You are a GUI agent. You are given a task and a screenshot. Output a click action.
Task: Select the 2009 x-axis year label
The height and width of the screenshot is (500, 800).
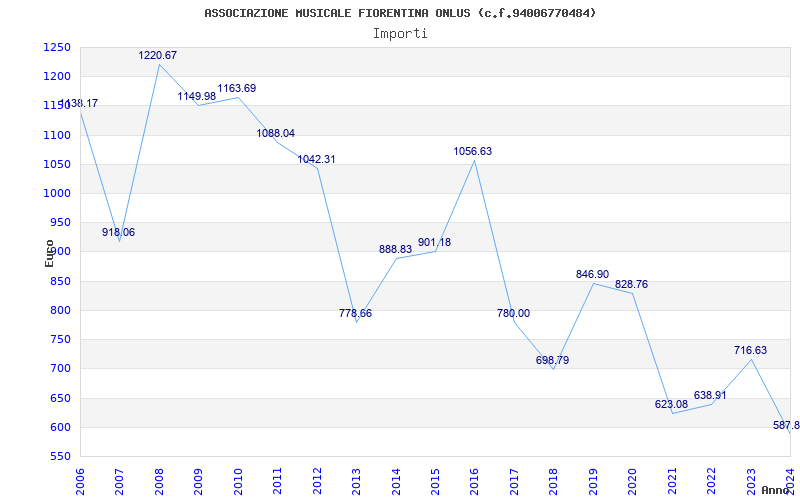(198, 482)
